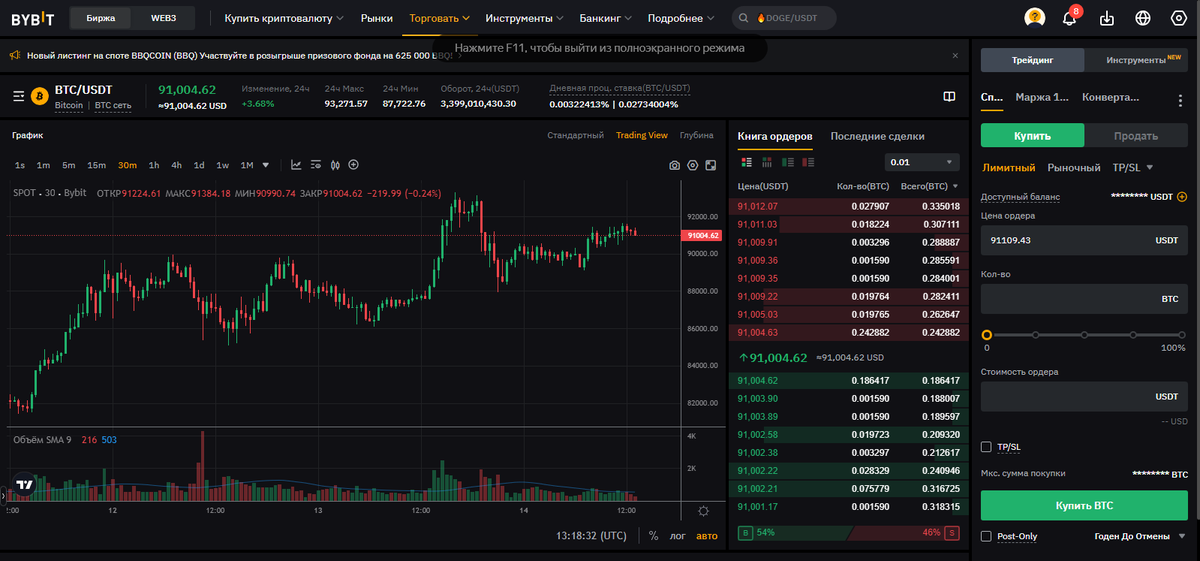Click the Цена ордера input field
This screenshot has height=561, width=1200.
pyautogui.click(x=1084, y=240)
